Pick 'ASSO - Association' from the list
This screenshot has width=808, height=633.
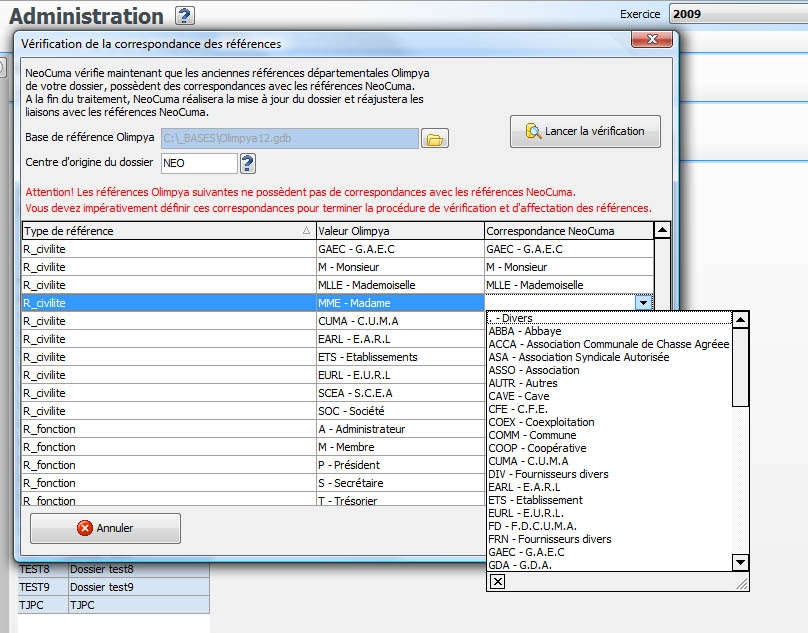pos(609,370)
